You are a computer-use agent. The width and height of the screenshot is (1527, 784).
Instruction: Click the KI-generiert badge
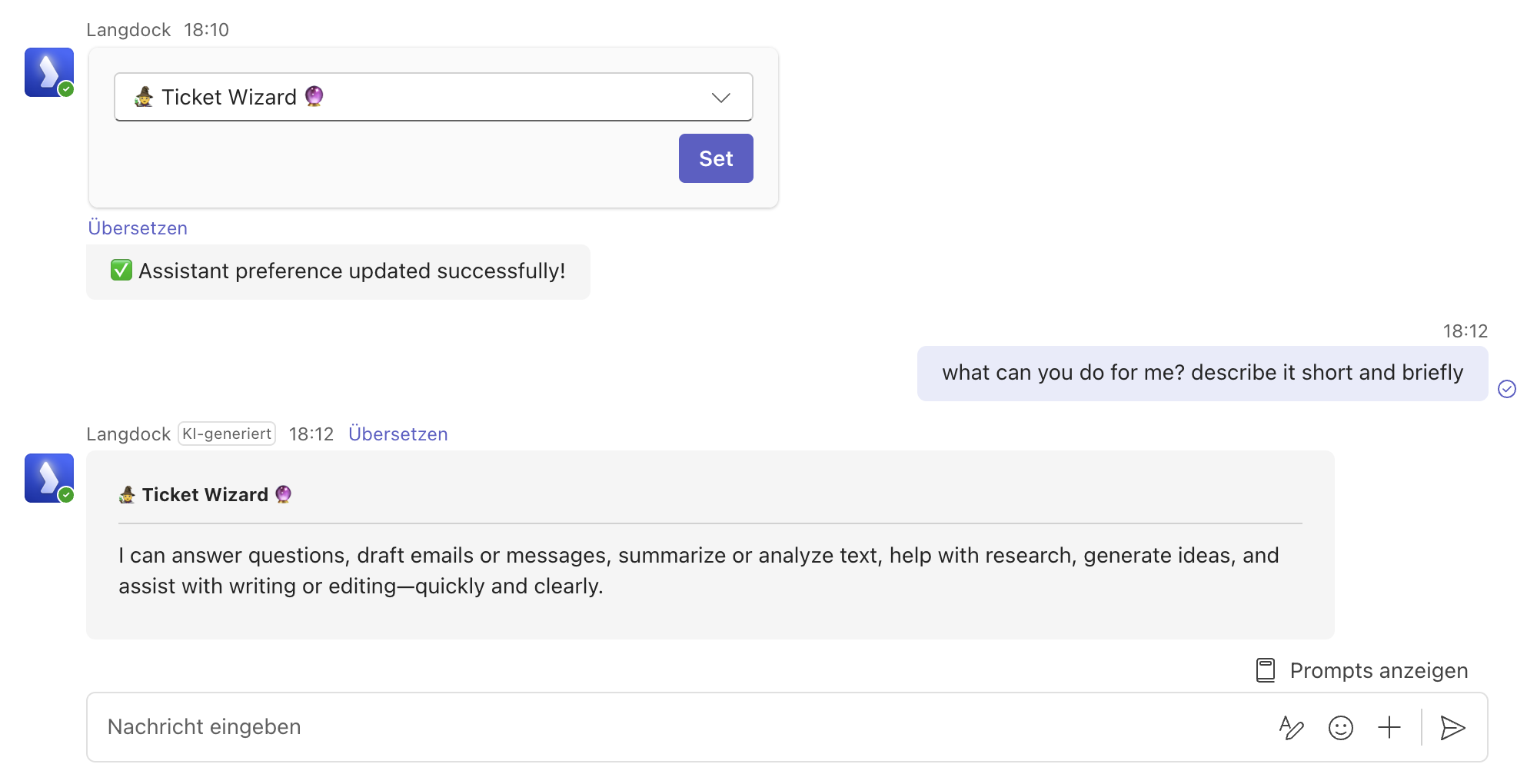tap(227, 434)
